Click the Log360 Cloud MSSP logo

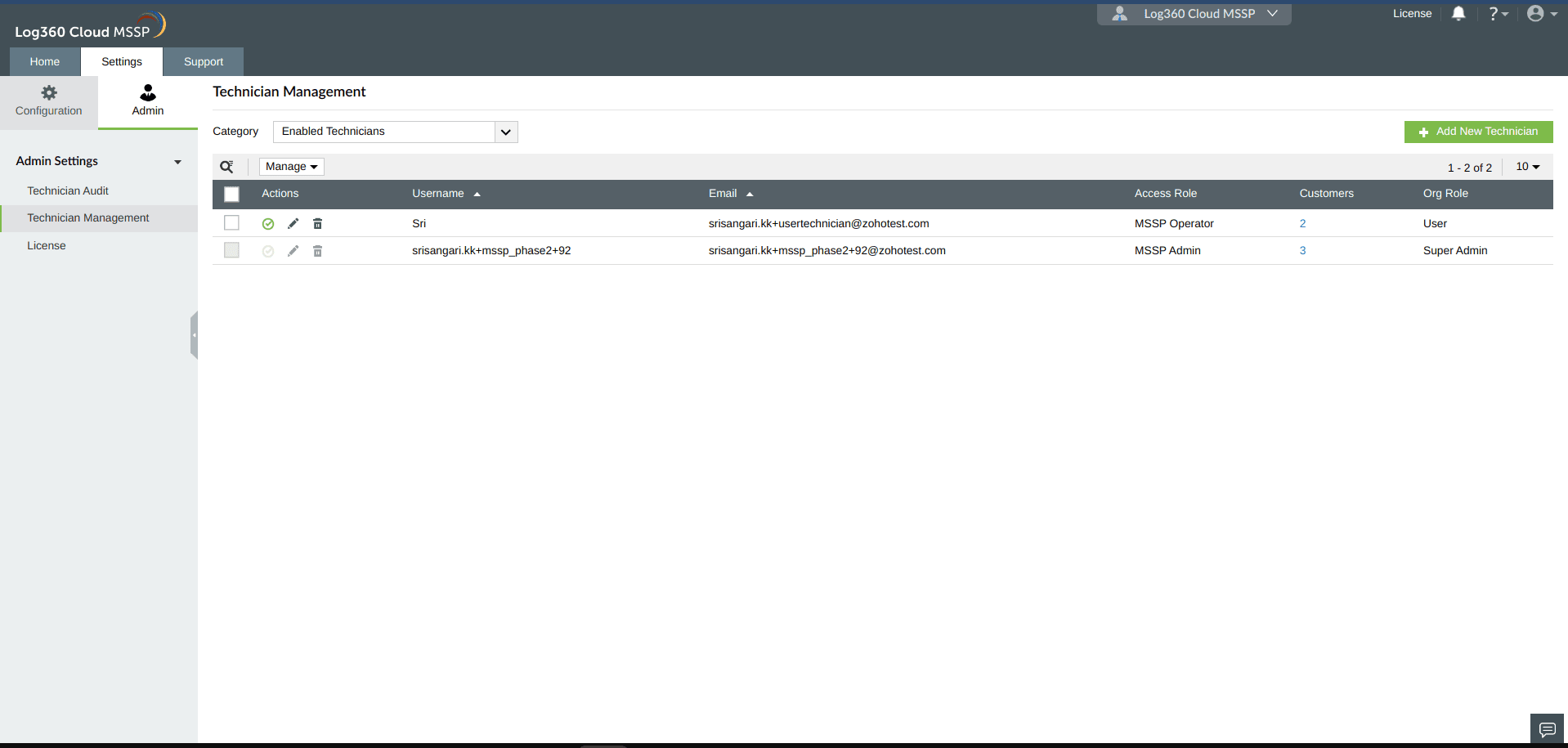90,26
